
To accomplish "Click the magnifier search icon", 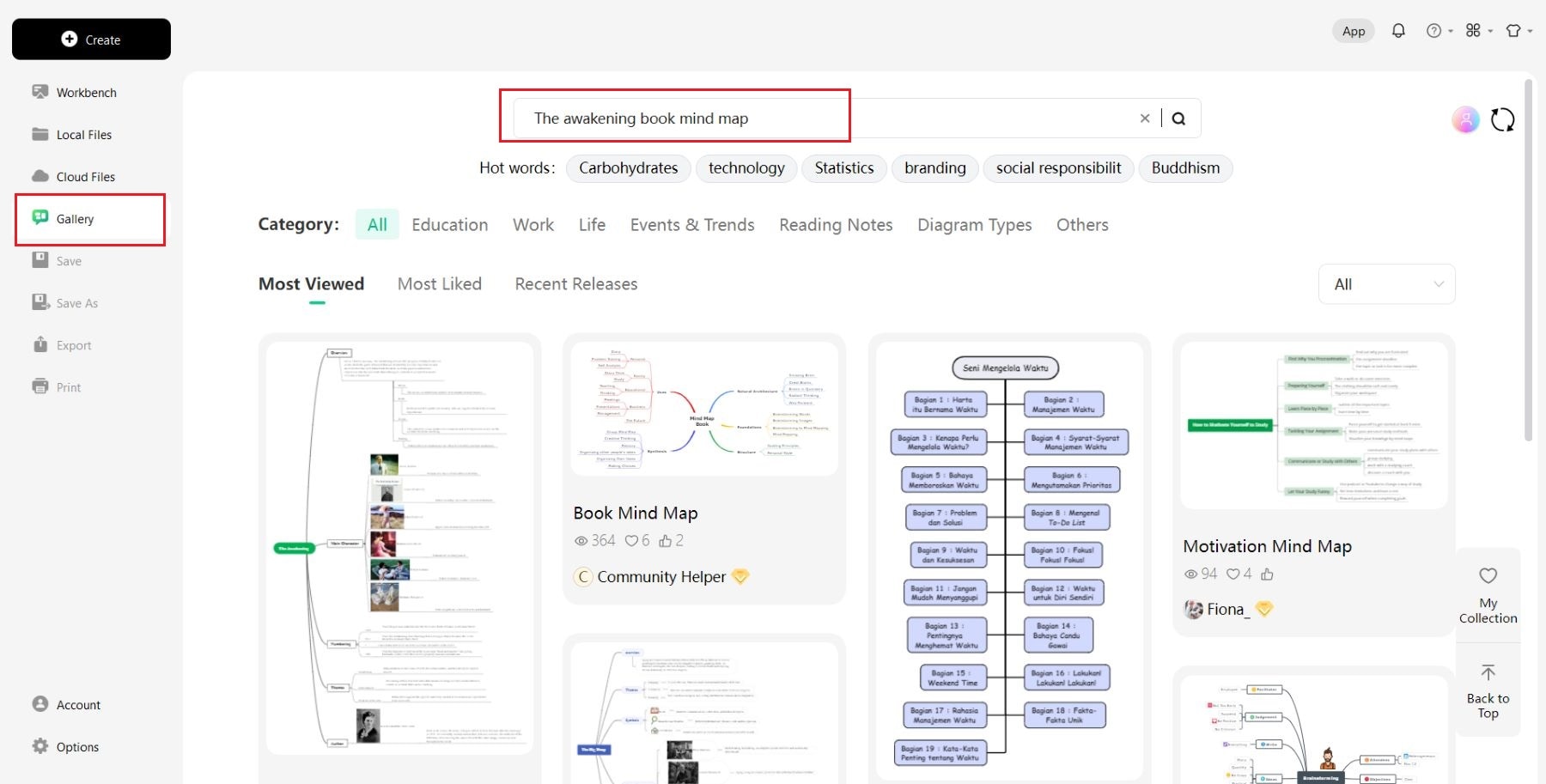I will tap(1179, 119).
